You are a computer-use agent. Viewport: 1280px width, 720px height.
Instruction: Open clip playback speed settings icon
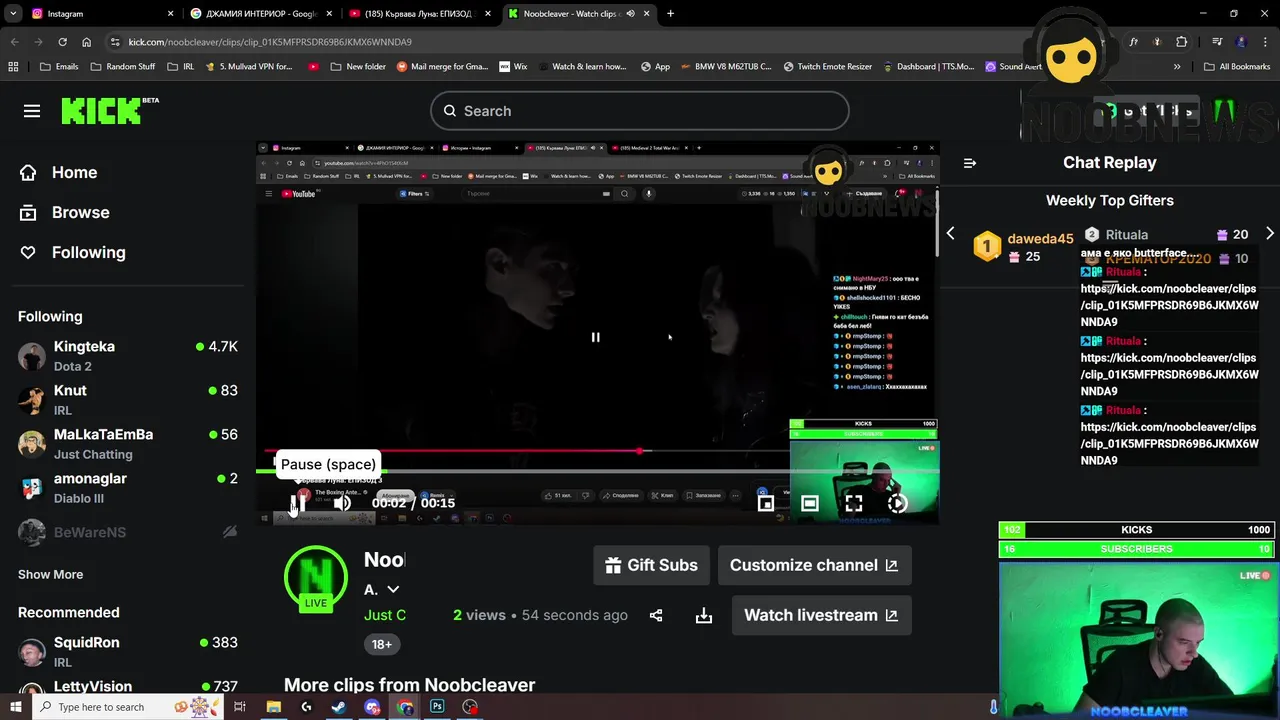pyautogui.click(x=898, y=503)
